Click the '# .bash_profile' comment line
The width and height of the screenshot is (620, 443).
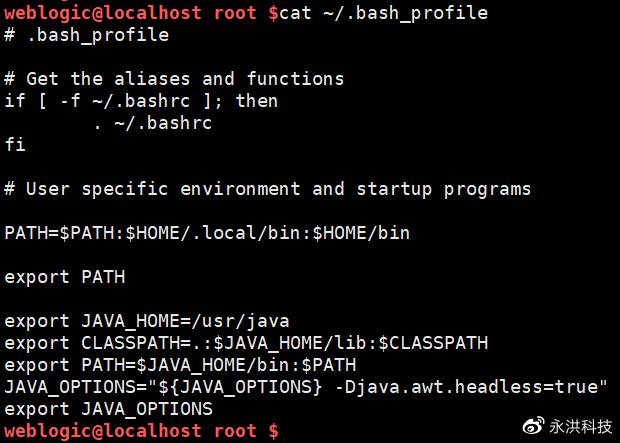(86, 35)
